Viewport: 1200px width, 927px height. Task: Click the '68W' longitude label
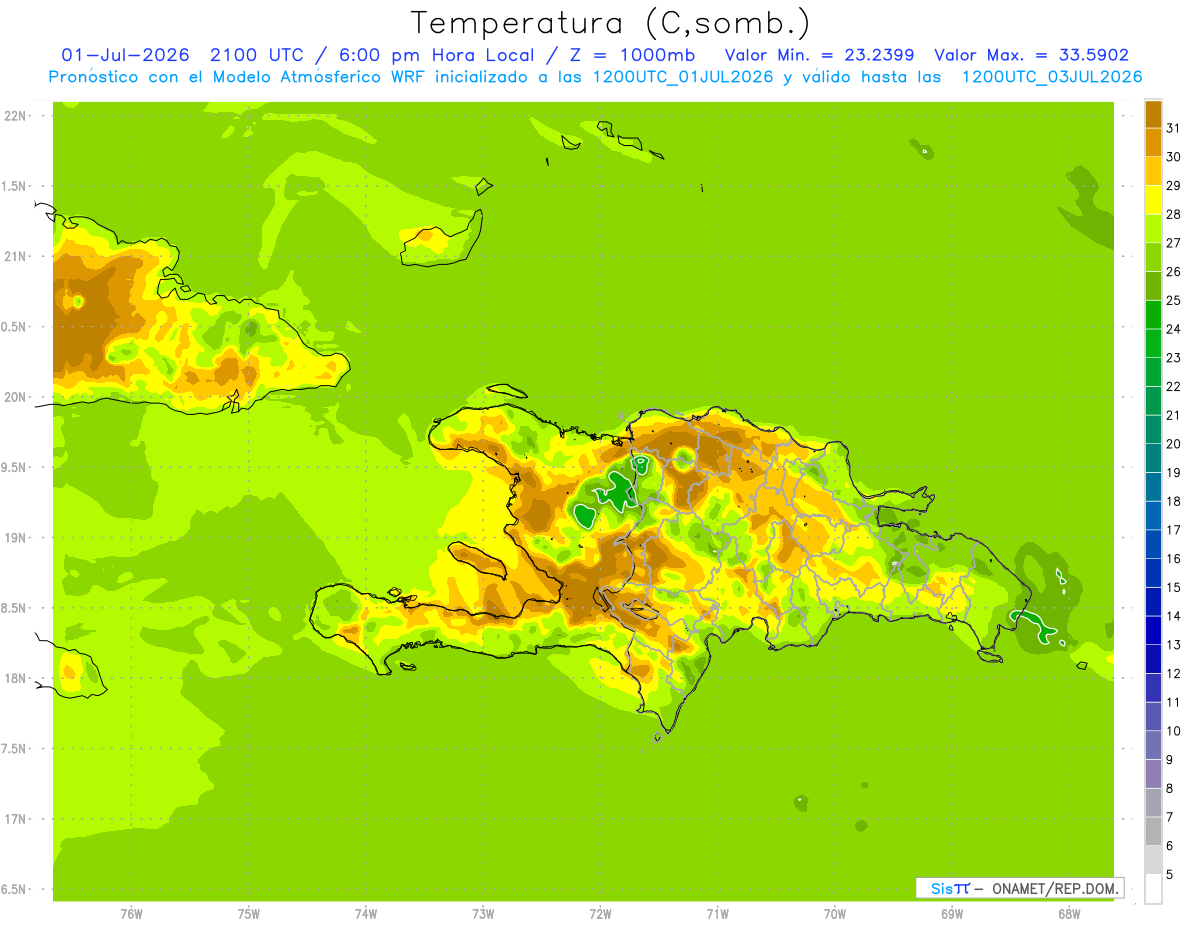point(1069,914)
